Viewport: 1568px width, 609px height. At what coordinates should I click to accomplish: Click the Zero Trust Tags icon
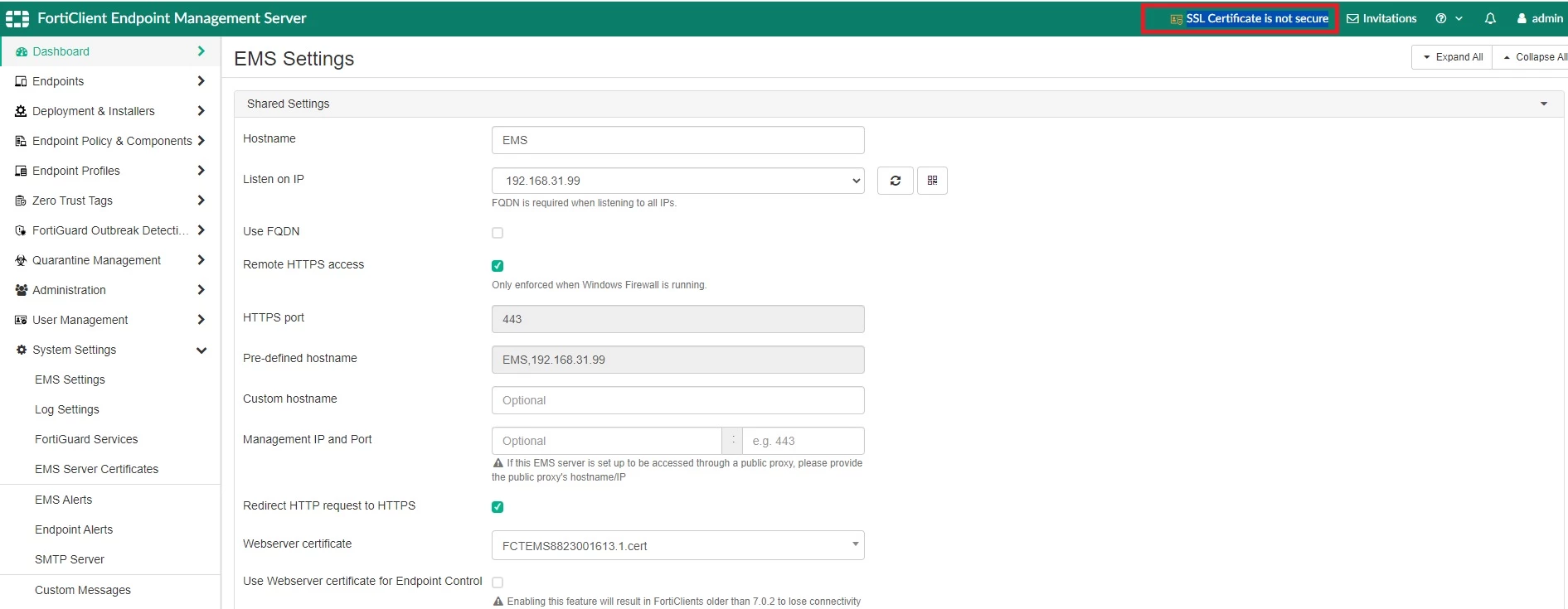[x=22, y=201]
